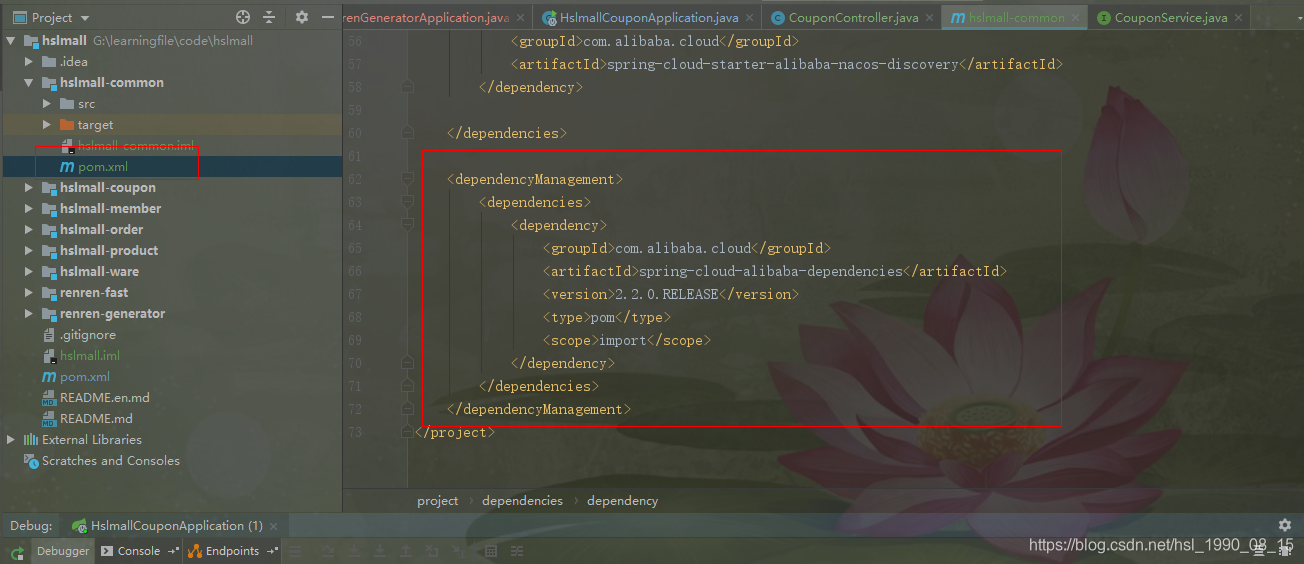Click the 'project' breadcrumb

click(x=438, y=501)
